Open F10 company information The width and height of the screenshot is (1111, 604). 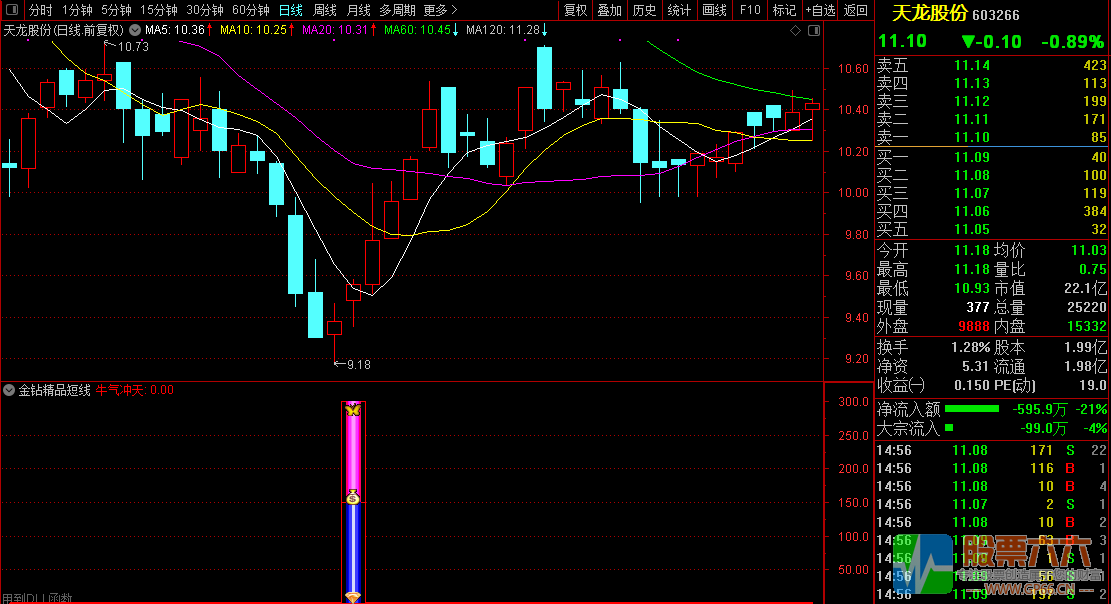tap(750, 10)
